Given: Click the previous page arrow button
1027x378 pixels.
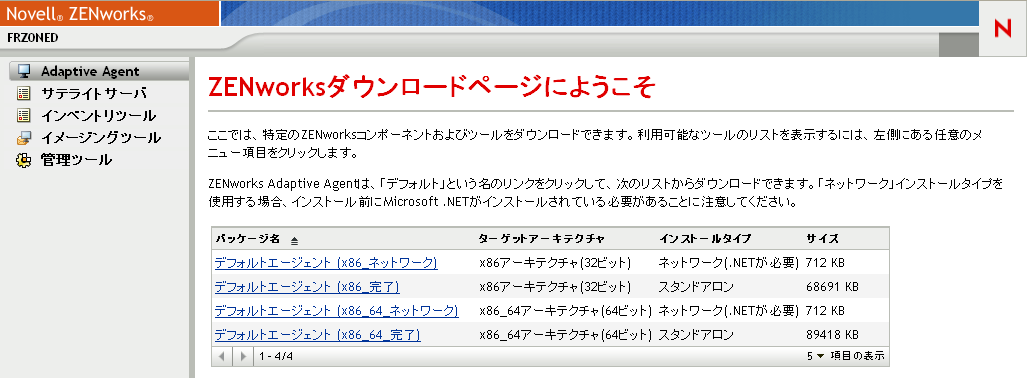Looking at the screenshot, I should point(223,356).
